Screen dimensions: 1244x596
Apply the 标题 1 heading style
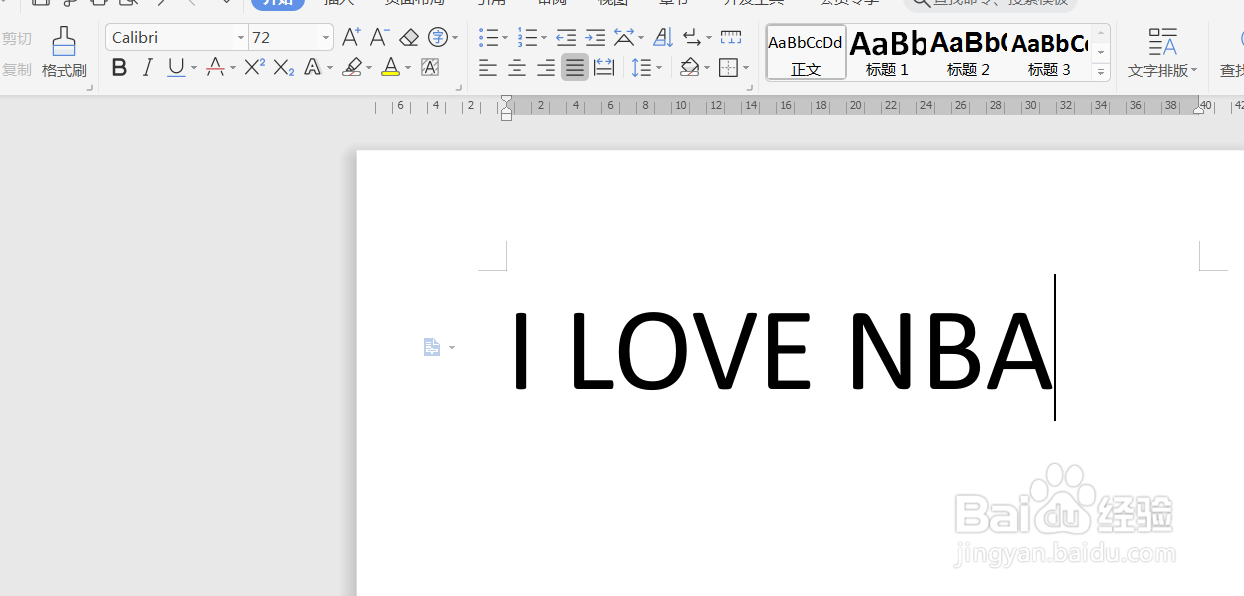[887, 53]
